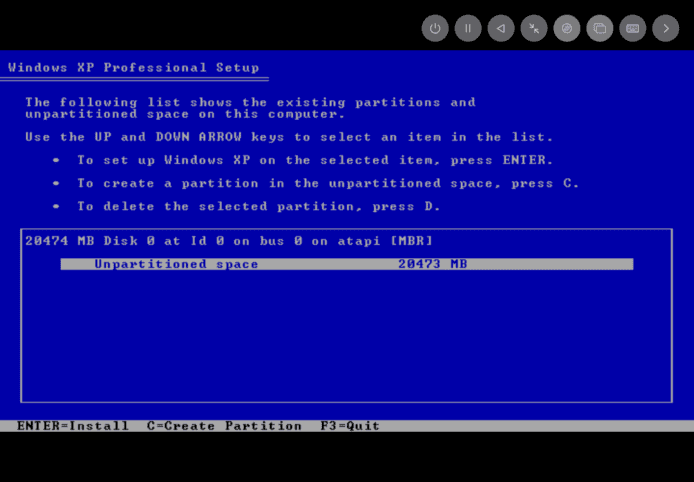Image resolution: width=694 pixels, height=482 pixels.
Task: Click the overlapping windows icon
Action: pyautogui.click(x=600, y=28)
